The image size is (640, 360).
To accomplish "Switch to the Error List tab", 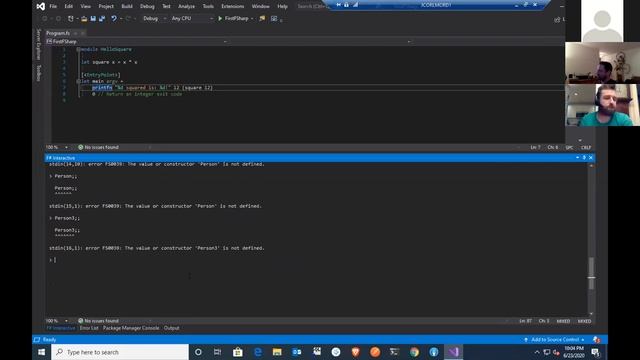I will (x=89, y=328).
